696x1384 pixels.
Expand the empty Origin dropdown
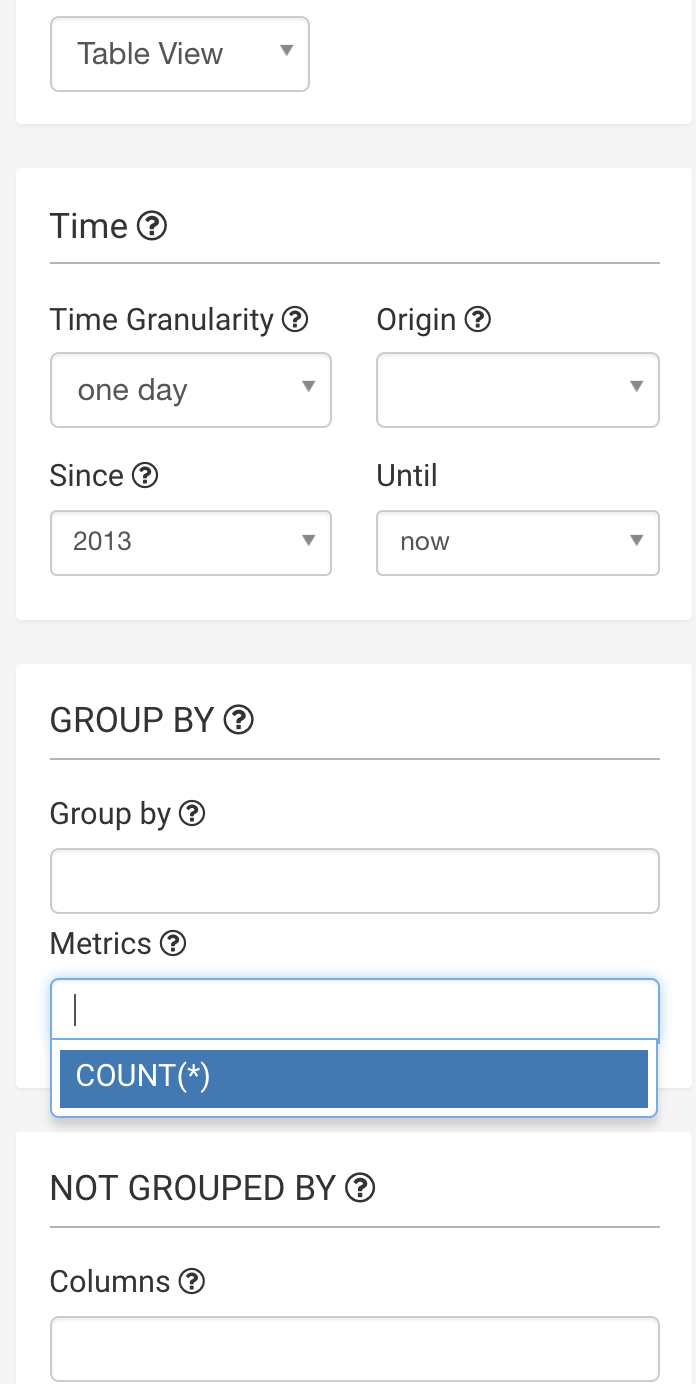click(517, 390)
